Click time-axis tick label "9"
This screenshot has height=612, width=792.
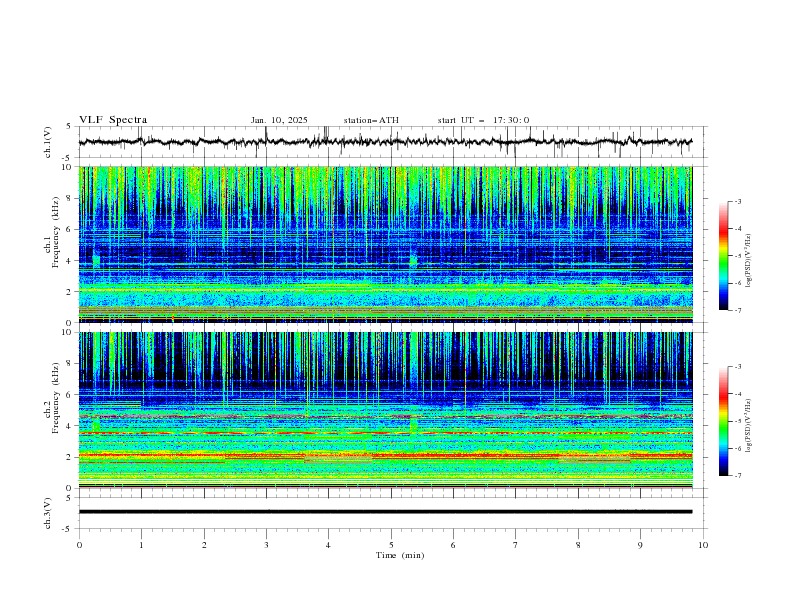(640, 545)
